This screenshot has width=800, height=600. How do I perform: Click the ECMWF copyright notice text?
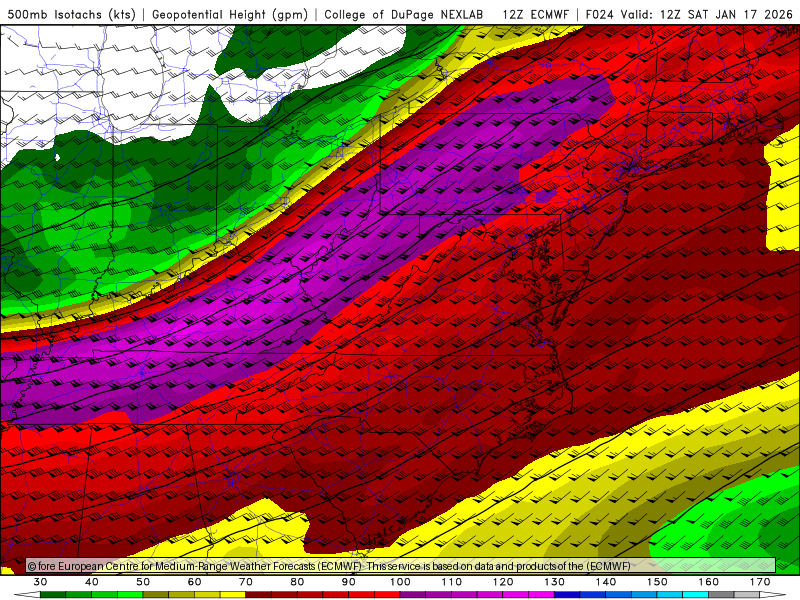pyautogui.click(x=329, y=566)
